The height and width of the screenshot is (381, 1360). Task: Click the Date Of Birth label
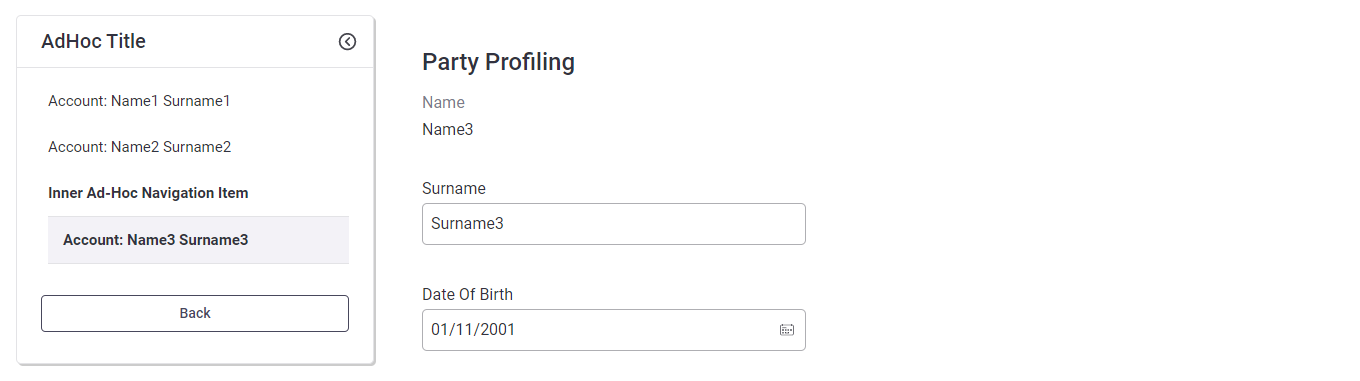click(467, 294)
